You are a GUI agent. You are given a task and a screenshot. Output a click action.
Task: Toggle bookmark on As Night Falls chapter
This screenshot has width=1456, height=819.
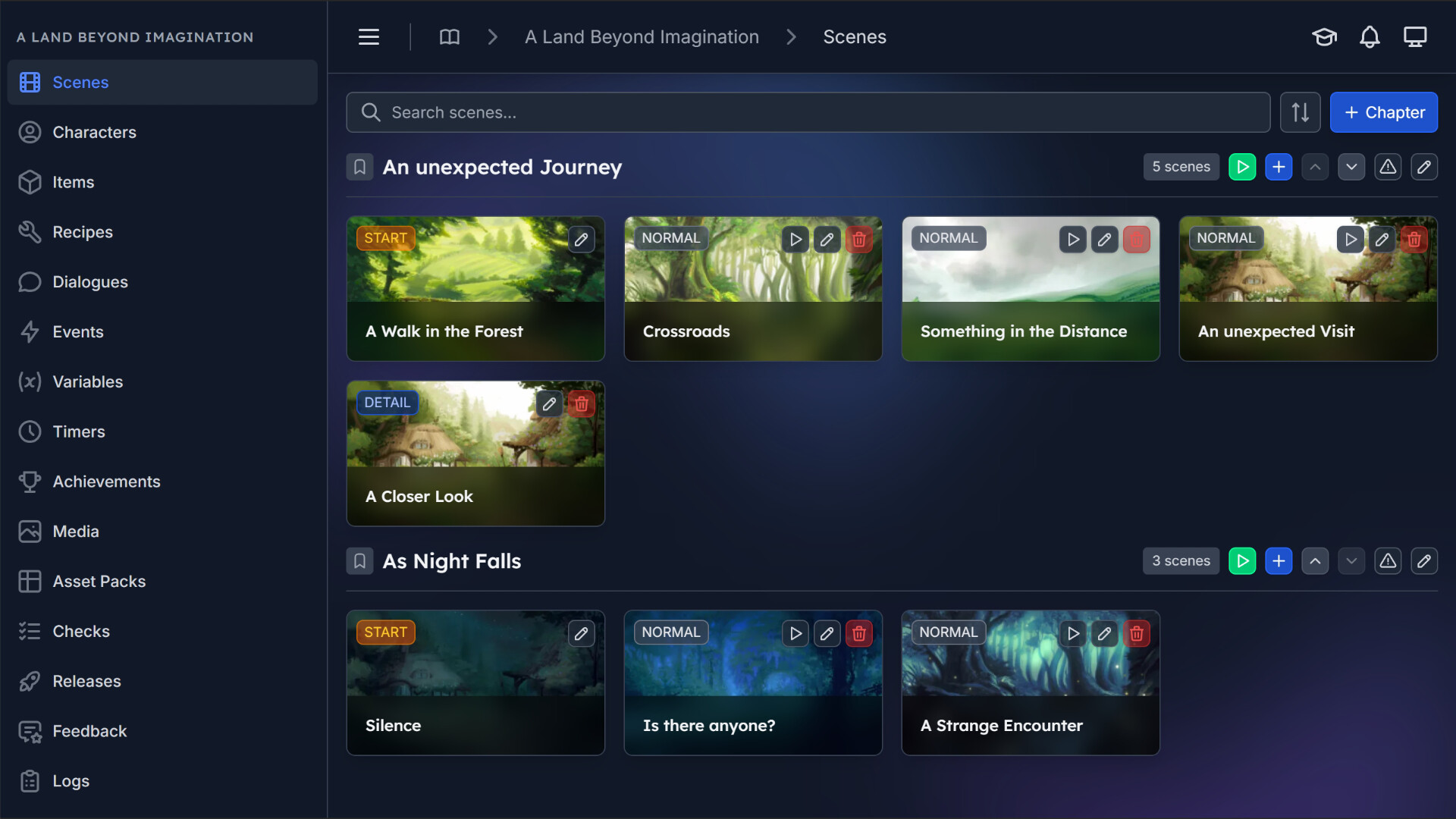coord(359,561)
